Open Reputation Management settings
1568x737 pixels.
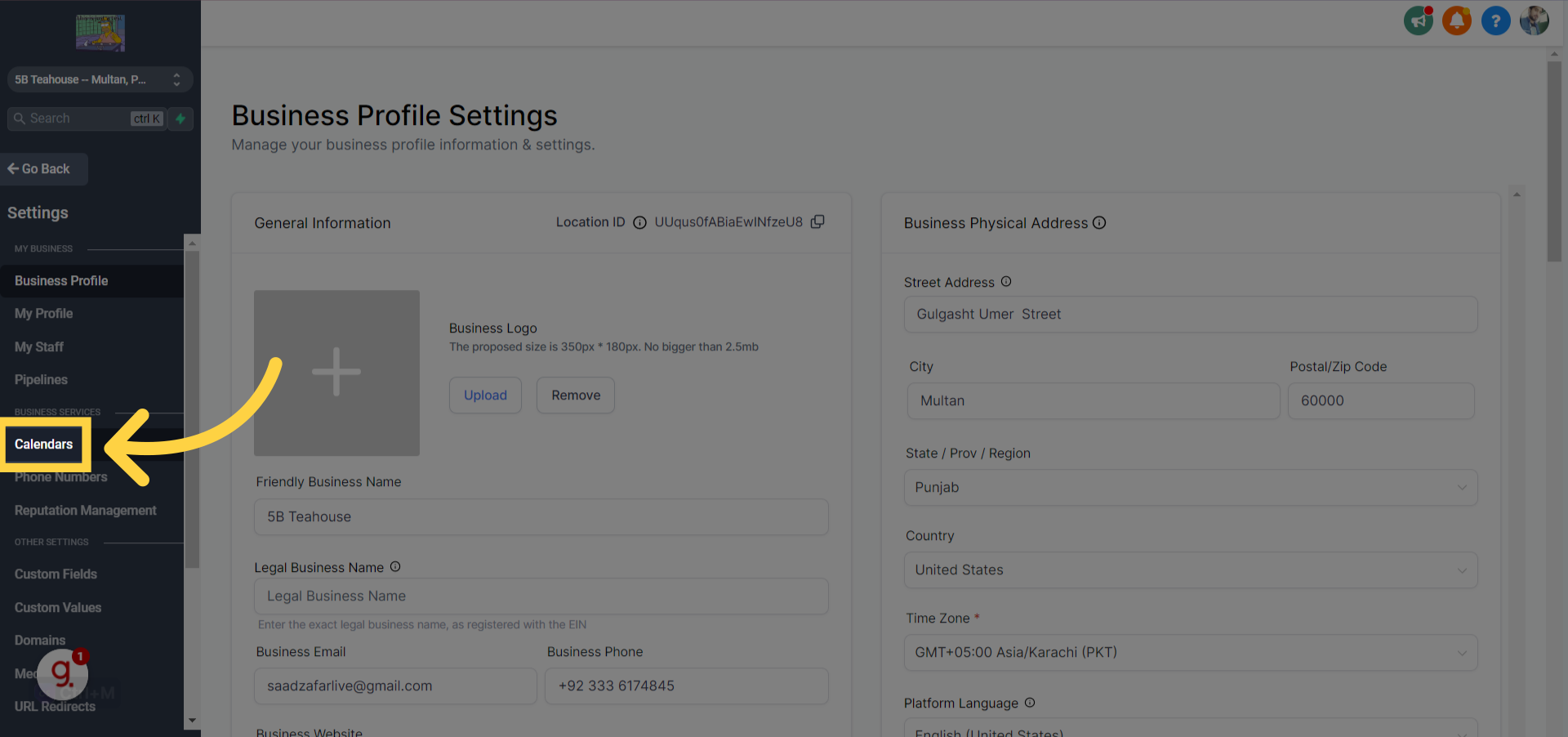tap(85, 511)
